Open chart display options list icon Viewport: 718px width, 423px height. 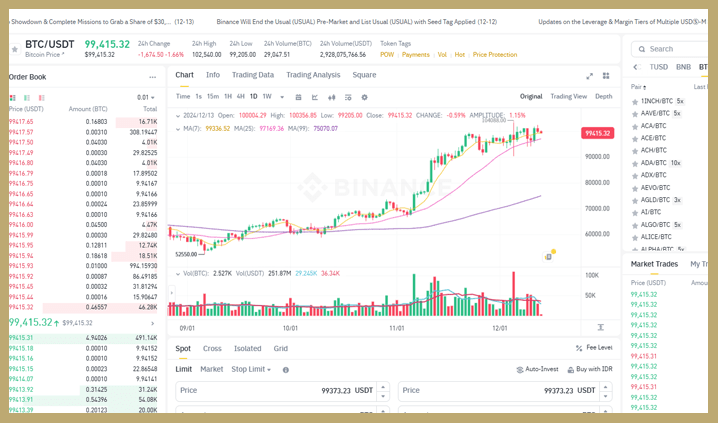click(348, 97)
